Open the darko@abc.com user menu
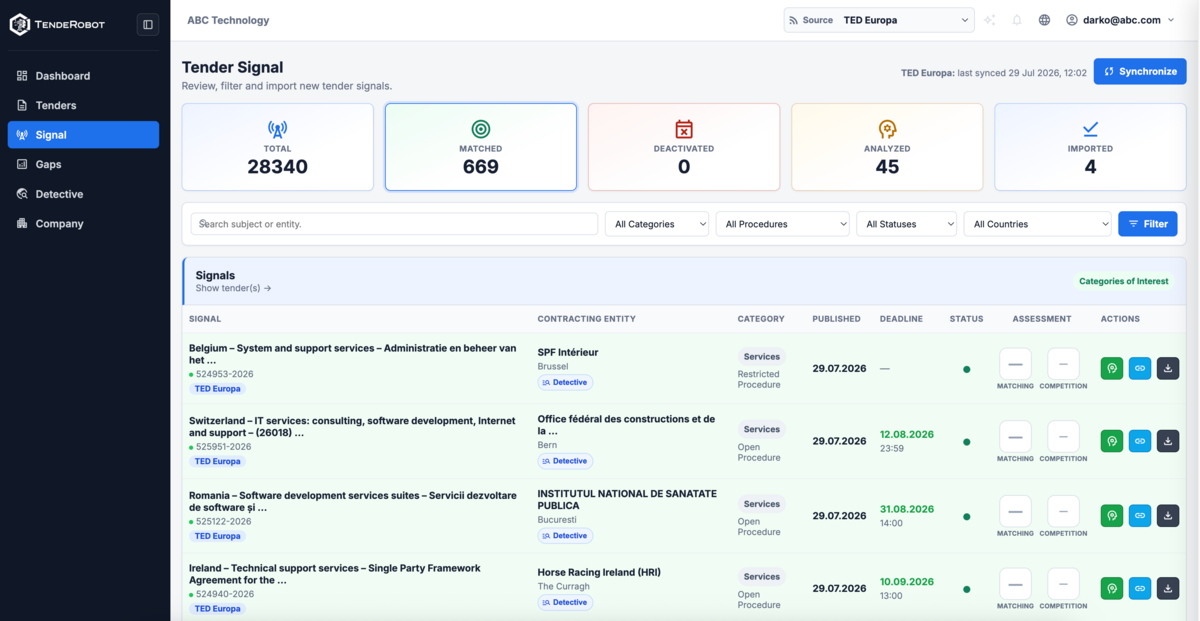Viewport: 1200px width, 621px height. [1120, 20]
